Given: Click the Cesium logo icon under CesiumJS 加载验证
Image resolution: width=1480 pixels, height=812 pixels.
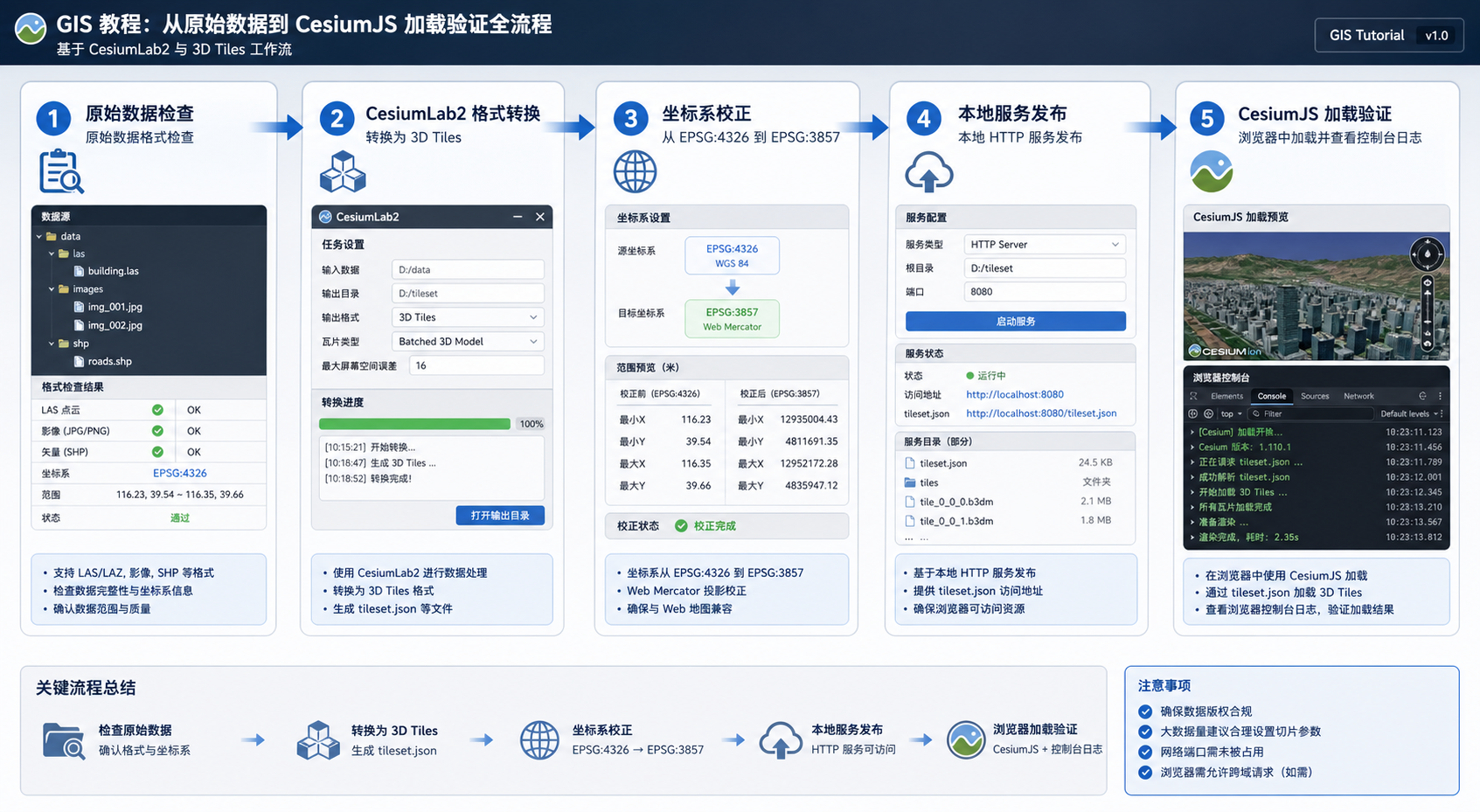Looking at the screenshot, I should tap(1211, 171).
